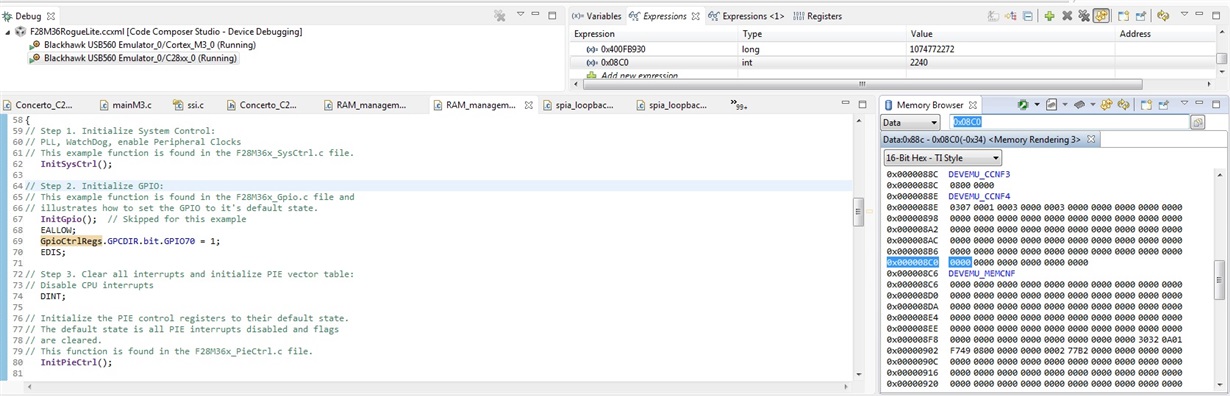Select expression 0x400FB930 row
The width and height of the screenshot is (1230, 396).
tap(893, 48)
